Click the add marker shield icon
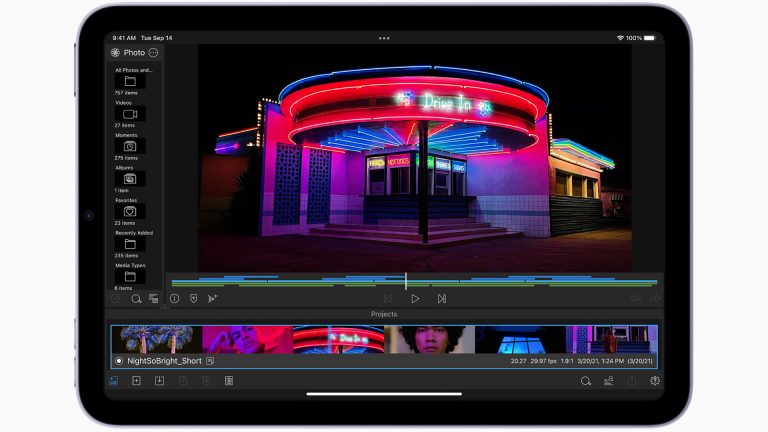 pos(193,298)
